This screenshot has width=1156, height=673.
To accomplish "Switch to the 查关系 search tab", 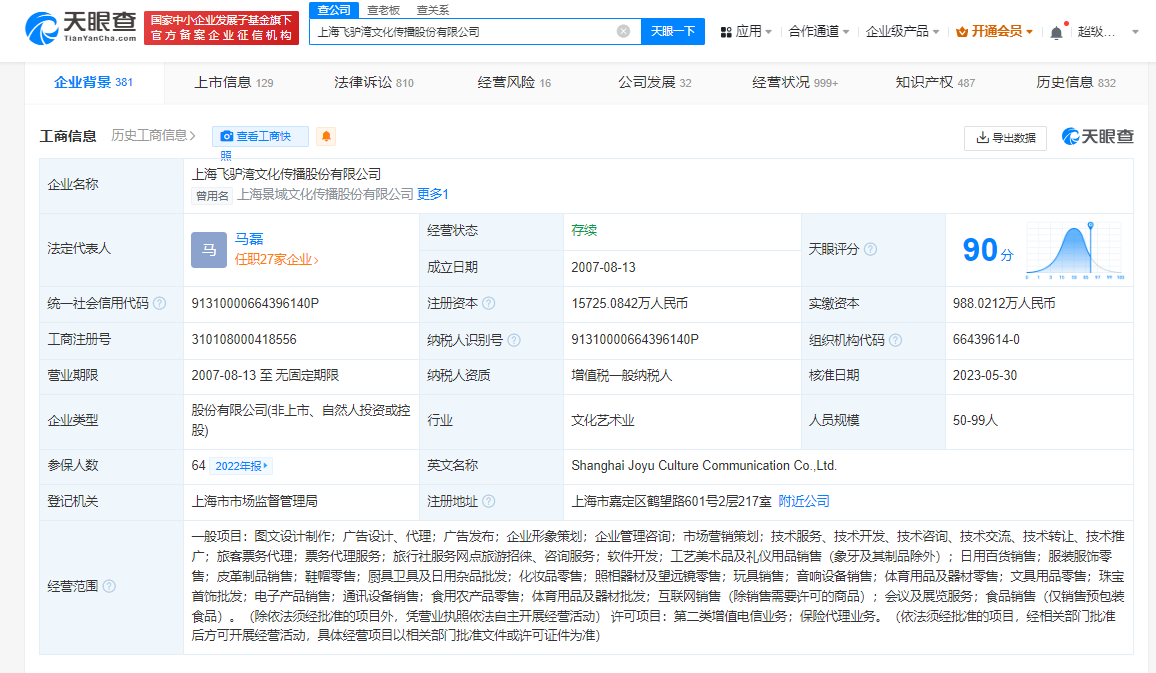I will coord(433,10).
